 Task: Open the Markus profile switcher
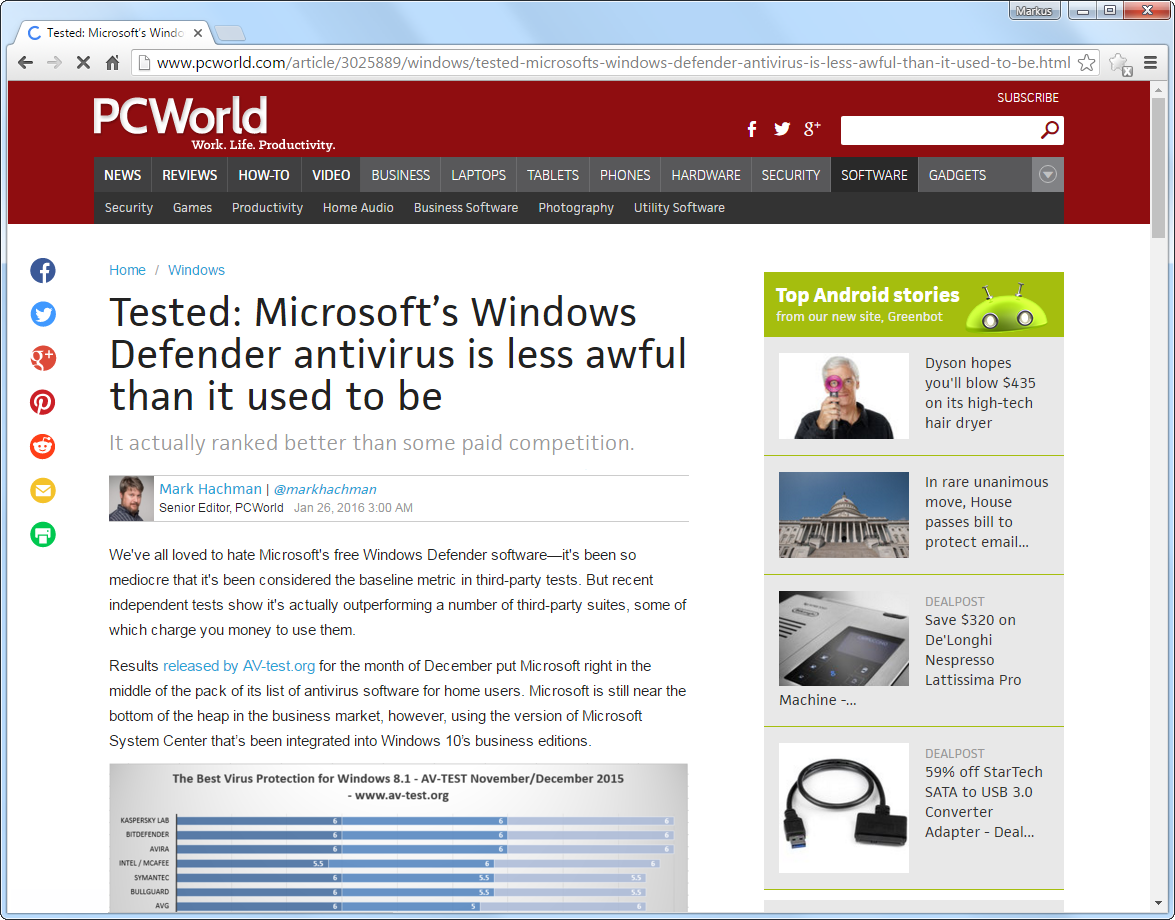(1033, 10)
